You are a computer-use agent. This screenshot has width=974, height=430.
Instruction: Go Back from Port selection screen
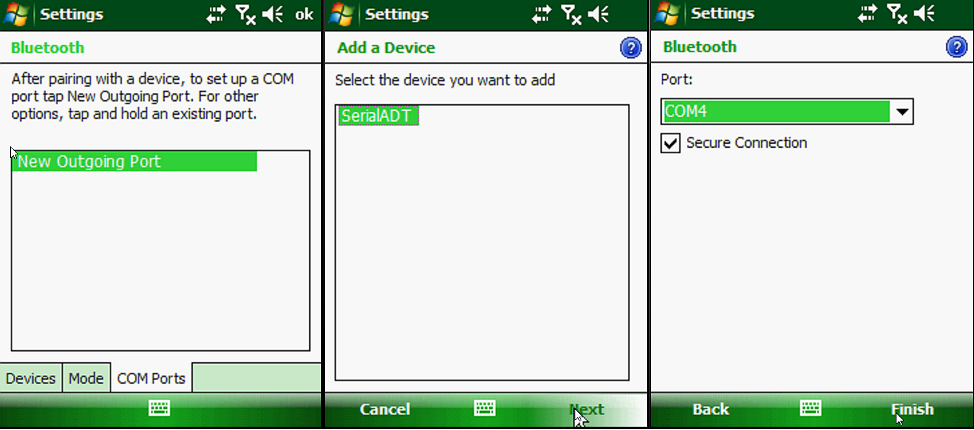[x=711, y=409]
